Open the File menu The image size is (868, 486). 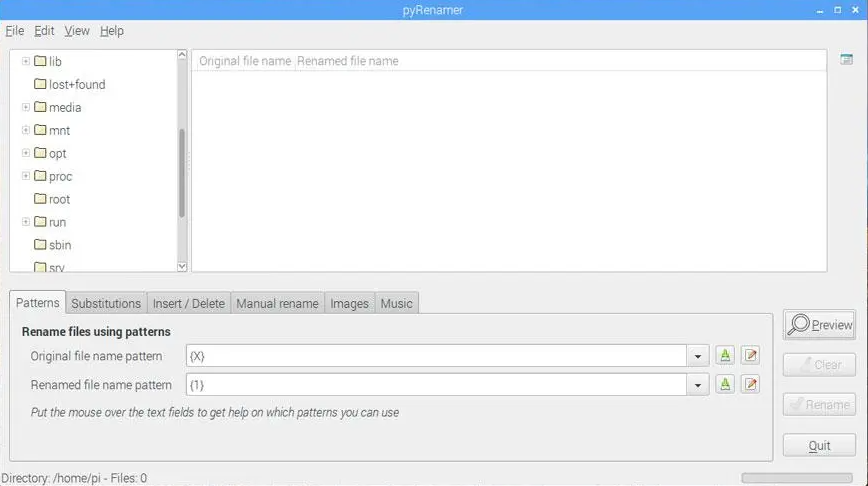pyautogui.click(x=14, y=31)
